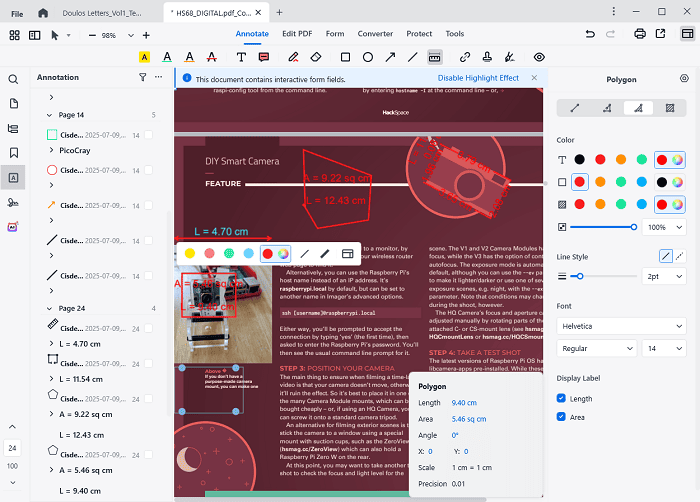700x502 pixels.
Task: Pick the orange text color swatch
Action: (622, 159)
